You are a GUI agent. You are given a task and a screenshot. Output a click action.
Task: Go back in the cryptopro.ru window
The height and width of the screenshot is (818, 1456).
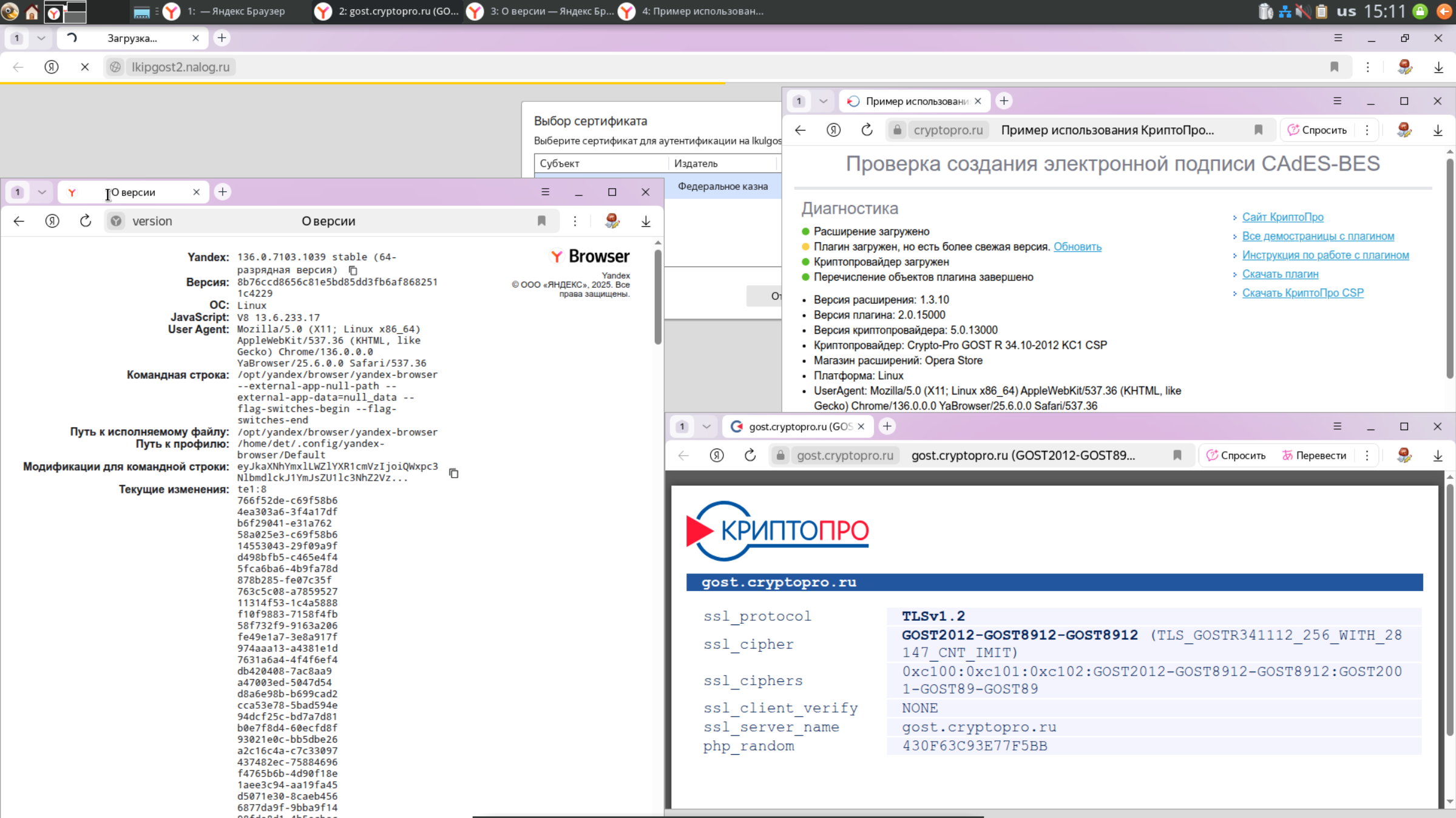coord(800,130)
